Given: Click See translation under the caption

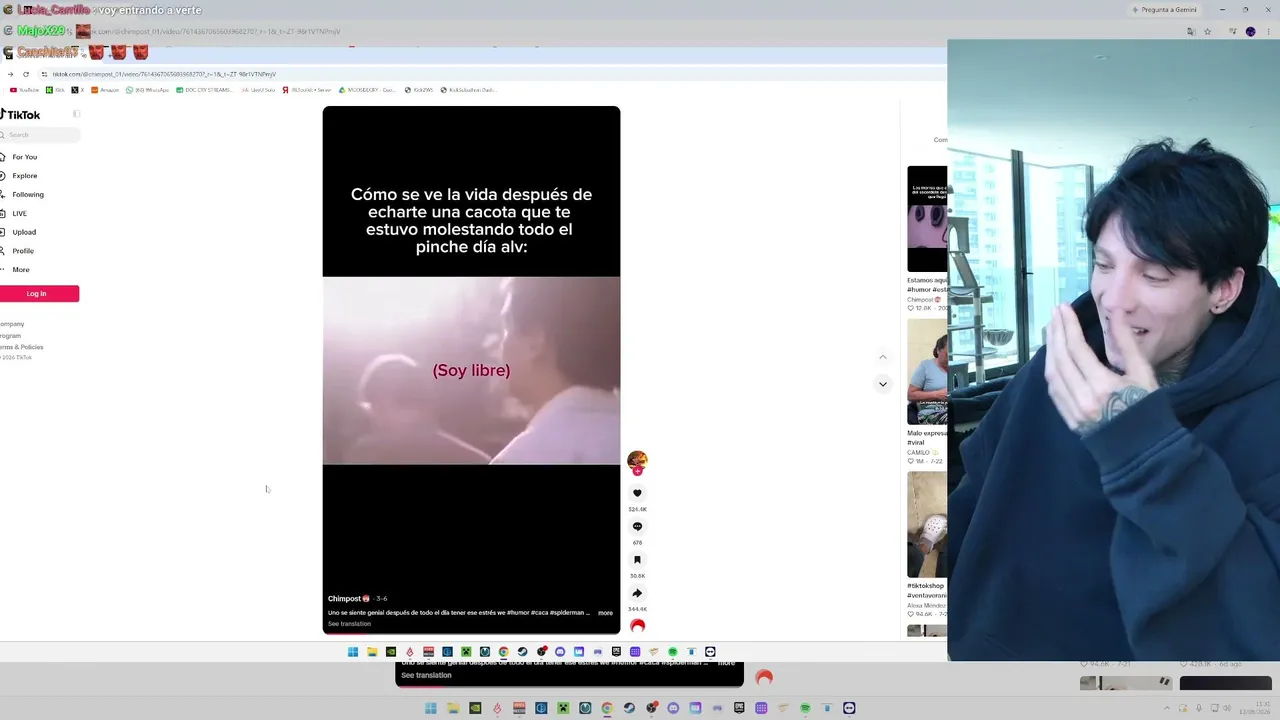Looking at the screenshot, I should click(x=349, y=624).
